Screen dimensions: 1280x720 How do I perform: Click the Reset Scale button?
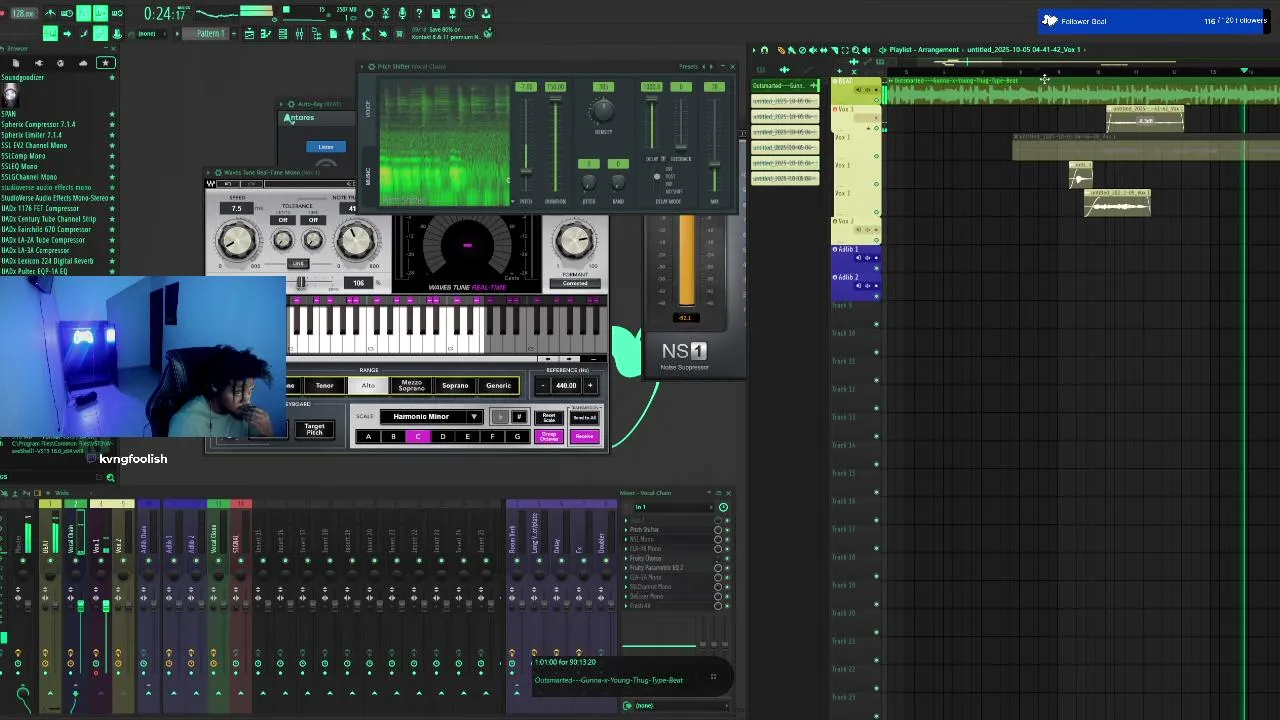[x=548, y=417]
